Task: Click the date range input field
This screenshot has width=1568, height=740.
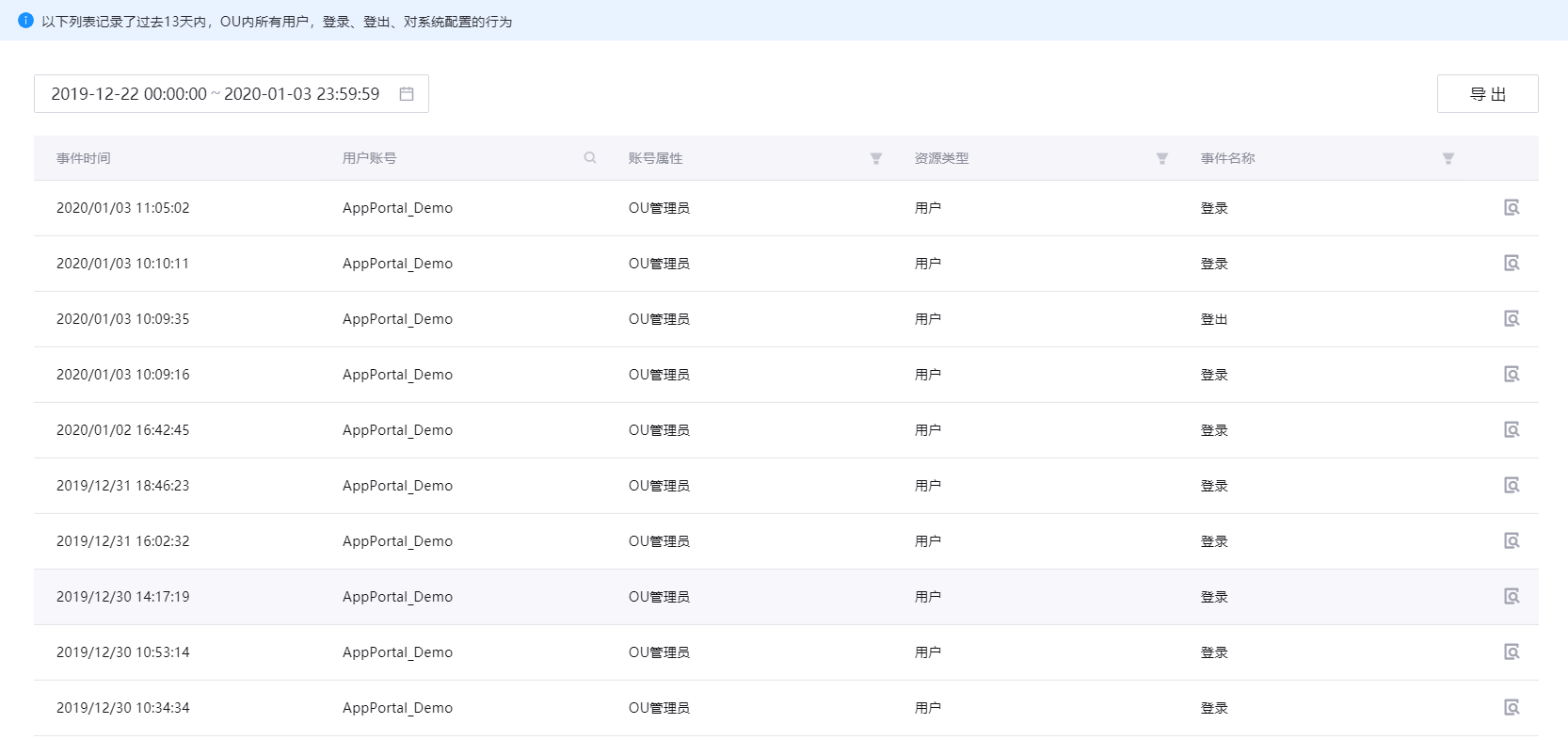Action: (232, 94)
